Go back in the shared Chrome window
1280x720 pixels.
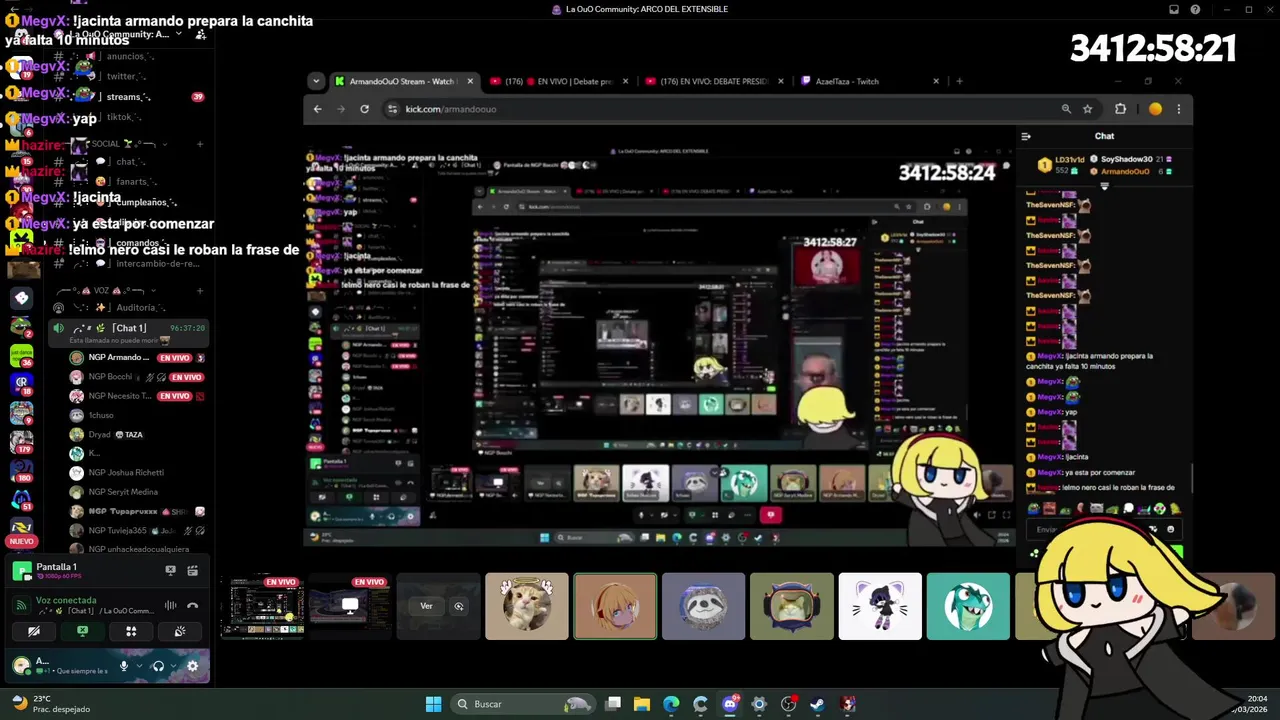[x=318, y=109]
